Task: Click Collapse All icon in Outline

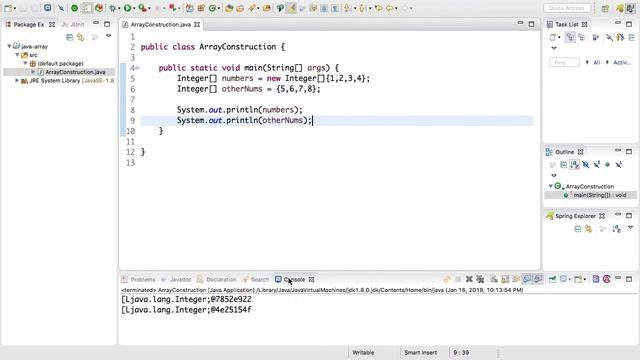Action: [563, 164]
